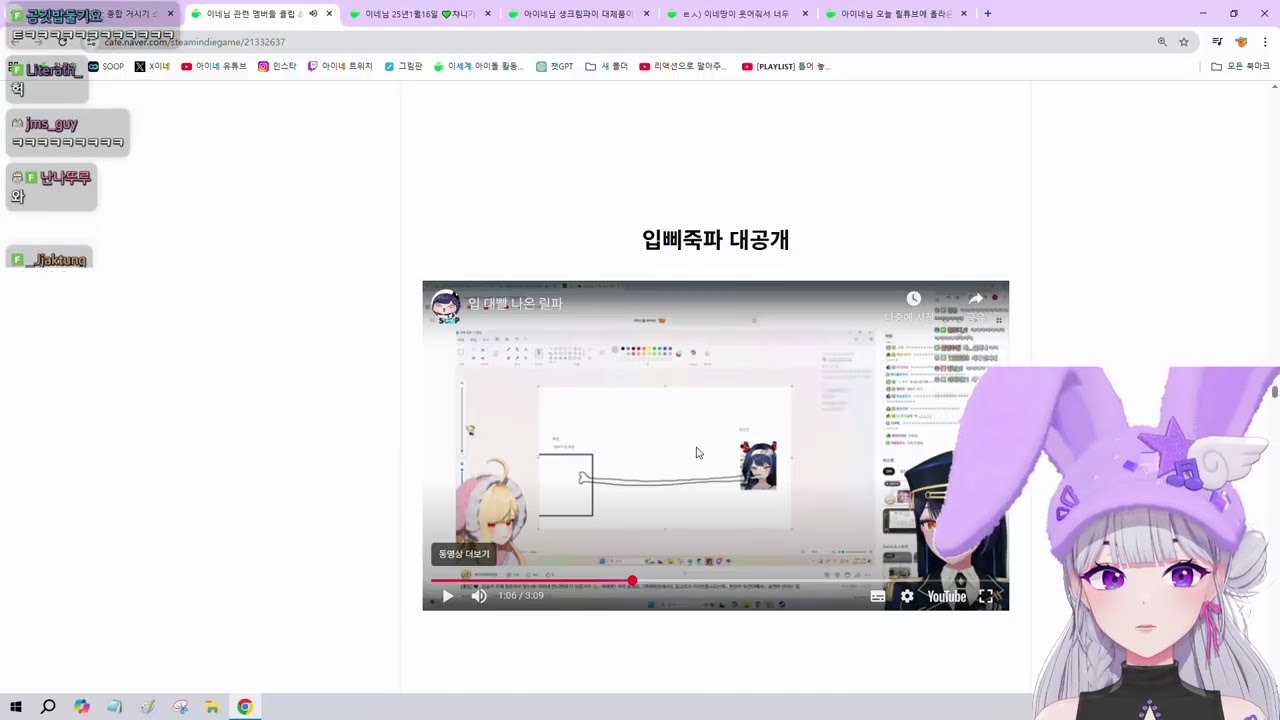Open the Windows Start menu
This screenshot has height=720, width=1280.
[x=16, y=707]
